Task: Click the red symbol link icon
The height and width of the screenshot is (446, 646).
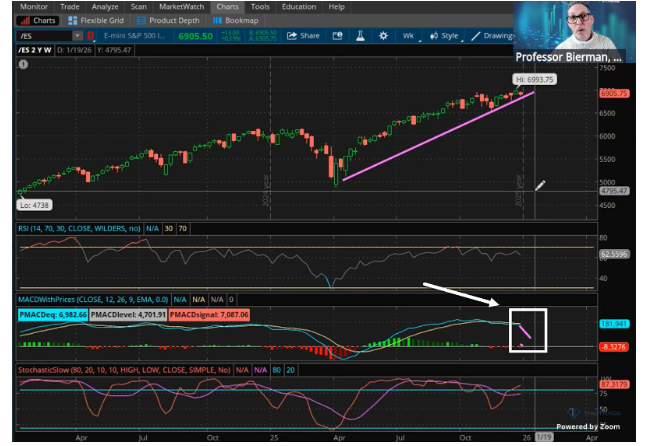Action: click(x=91, y=36)
